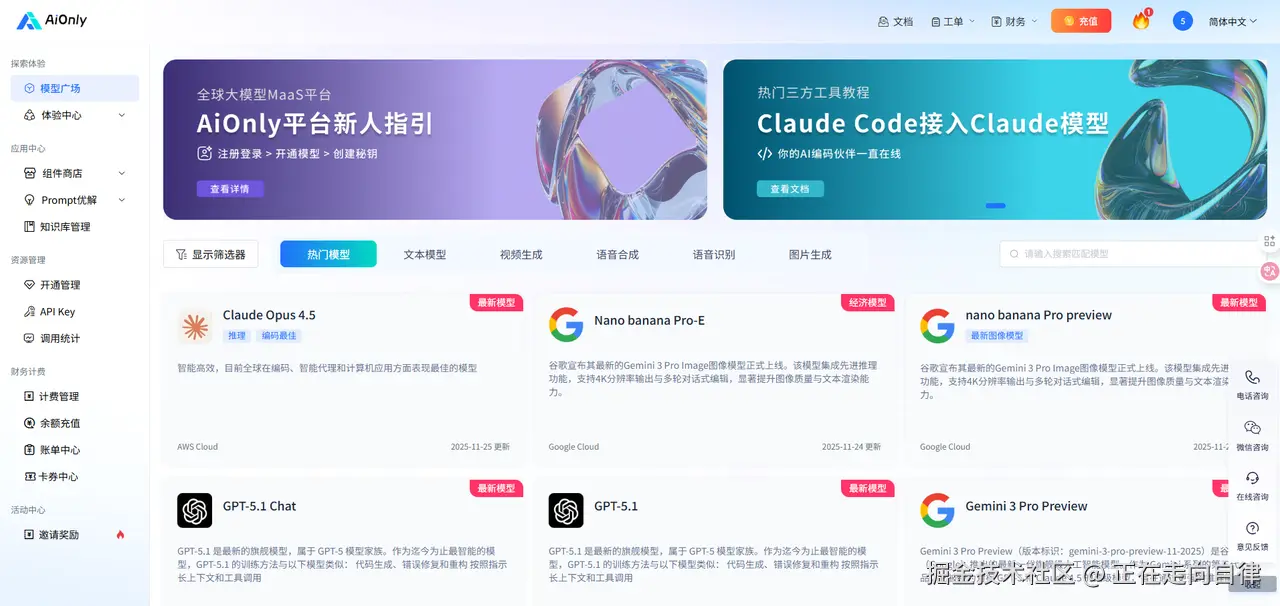Select the 热门模型 tab
The image size is (1280, 606).
pyautogui.click(x=328, y=254)
